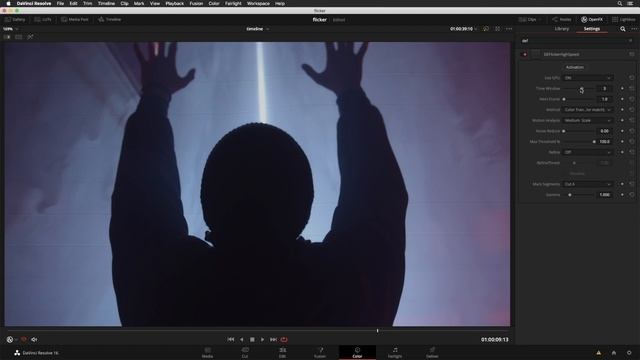This screenshot has width=640, height=360.
Task: Open the Workspace menu
Action: [258, 3]
